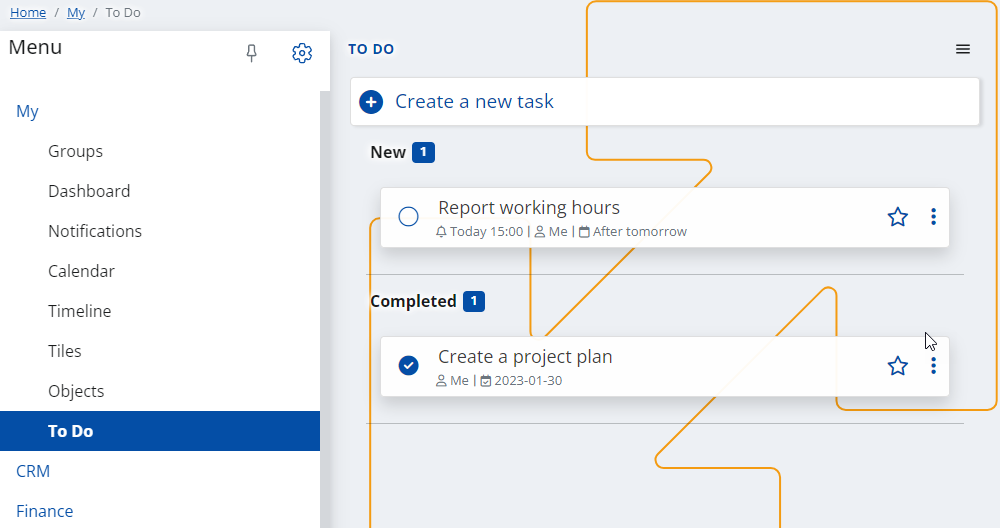Screen dimensions: 1000x528
Task: Open the To Do hamburger menu
Action: tap(963, 49)
